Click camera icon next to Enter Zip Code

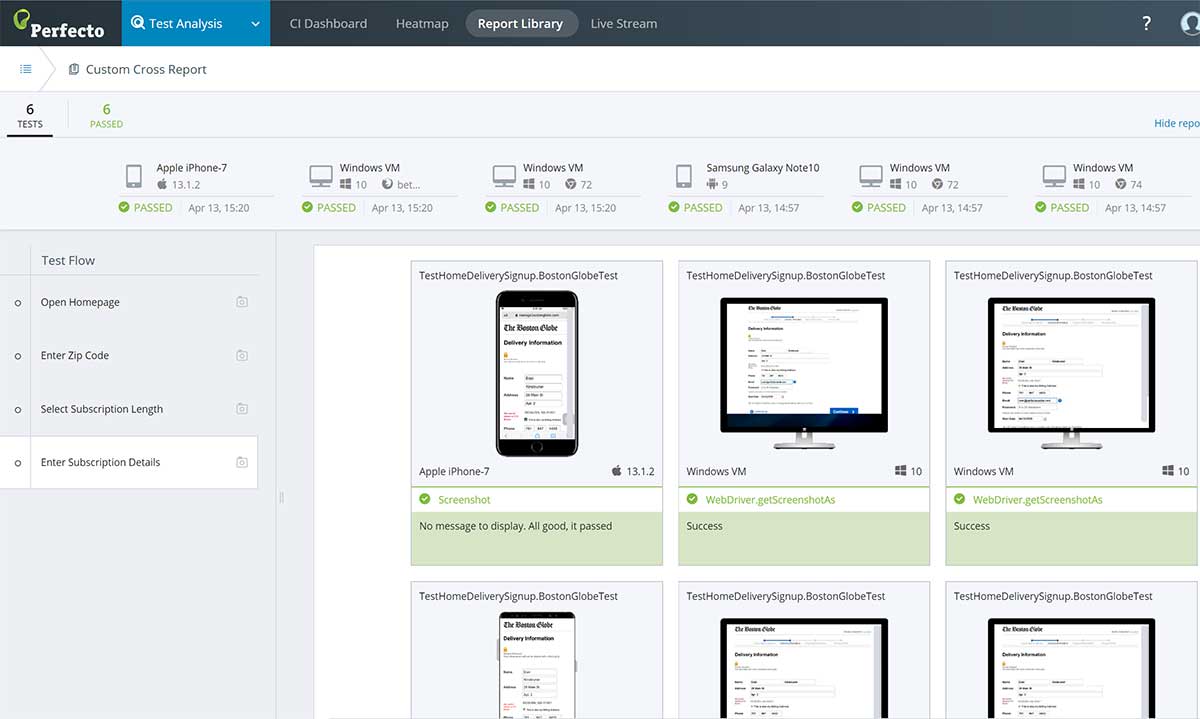tap(241, 355)
